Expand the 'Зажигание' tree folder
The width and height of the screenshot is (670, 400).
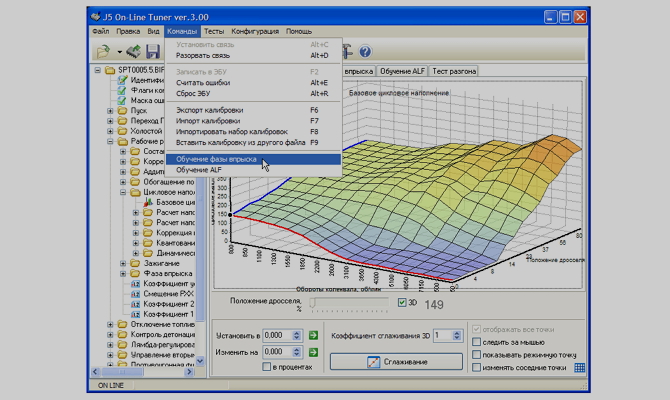[x=123, y=264]
